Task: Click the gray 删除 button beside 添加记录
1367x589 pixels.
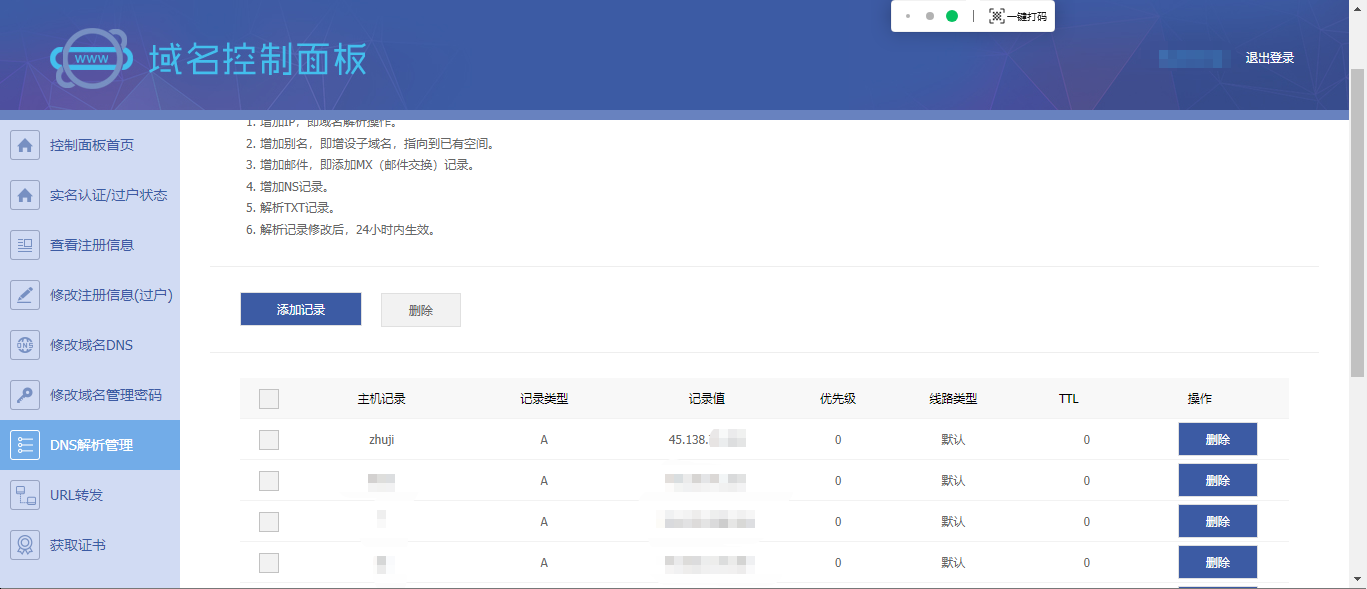Action: pyautogui.click(x=420, y=310)
